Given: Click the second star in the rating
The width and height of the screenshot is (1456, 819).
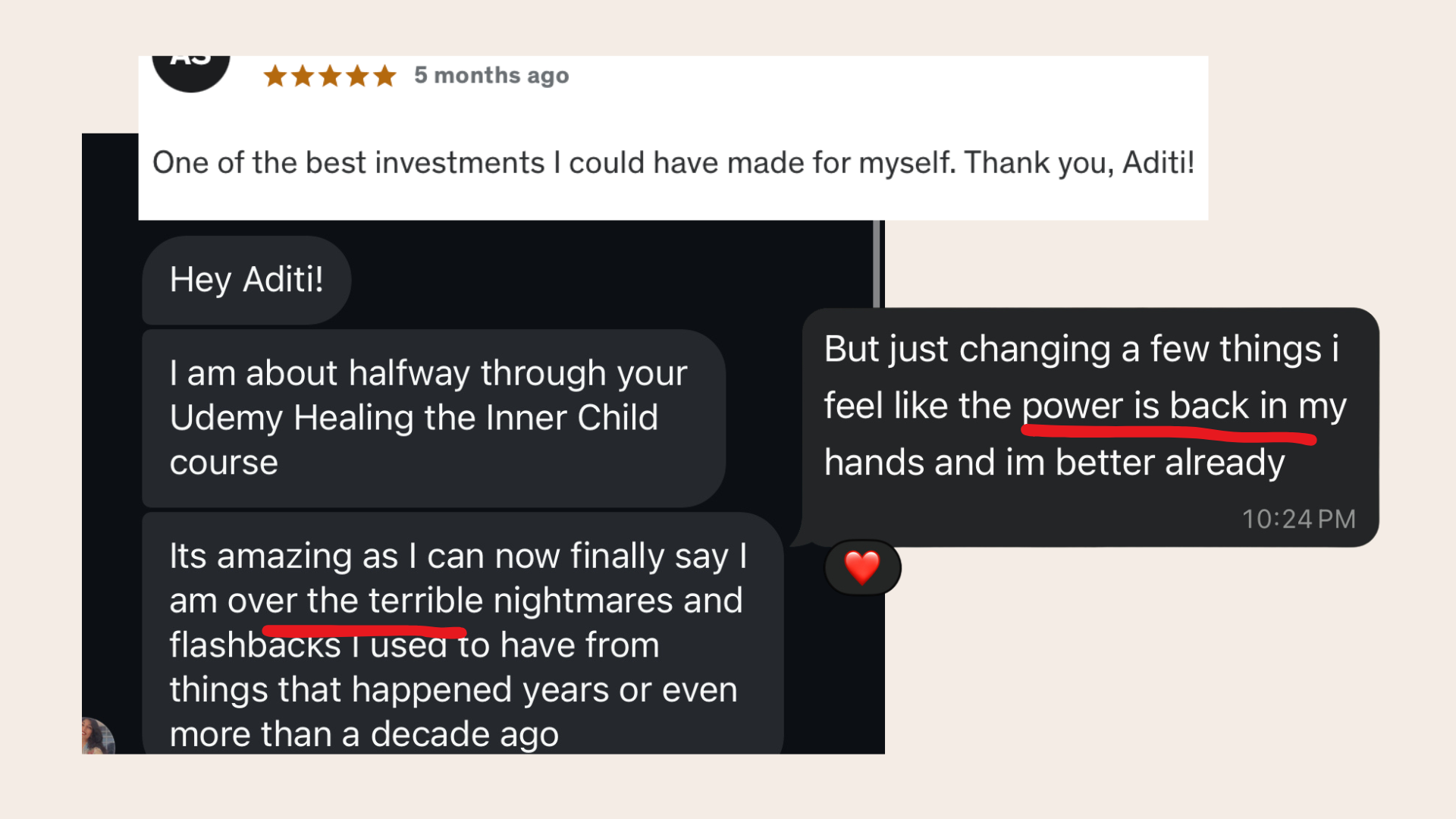Looking at the screenshot, I should 303,76.
